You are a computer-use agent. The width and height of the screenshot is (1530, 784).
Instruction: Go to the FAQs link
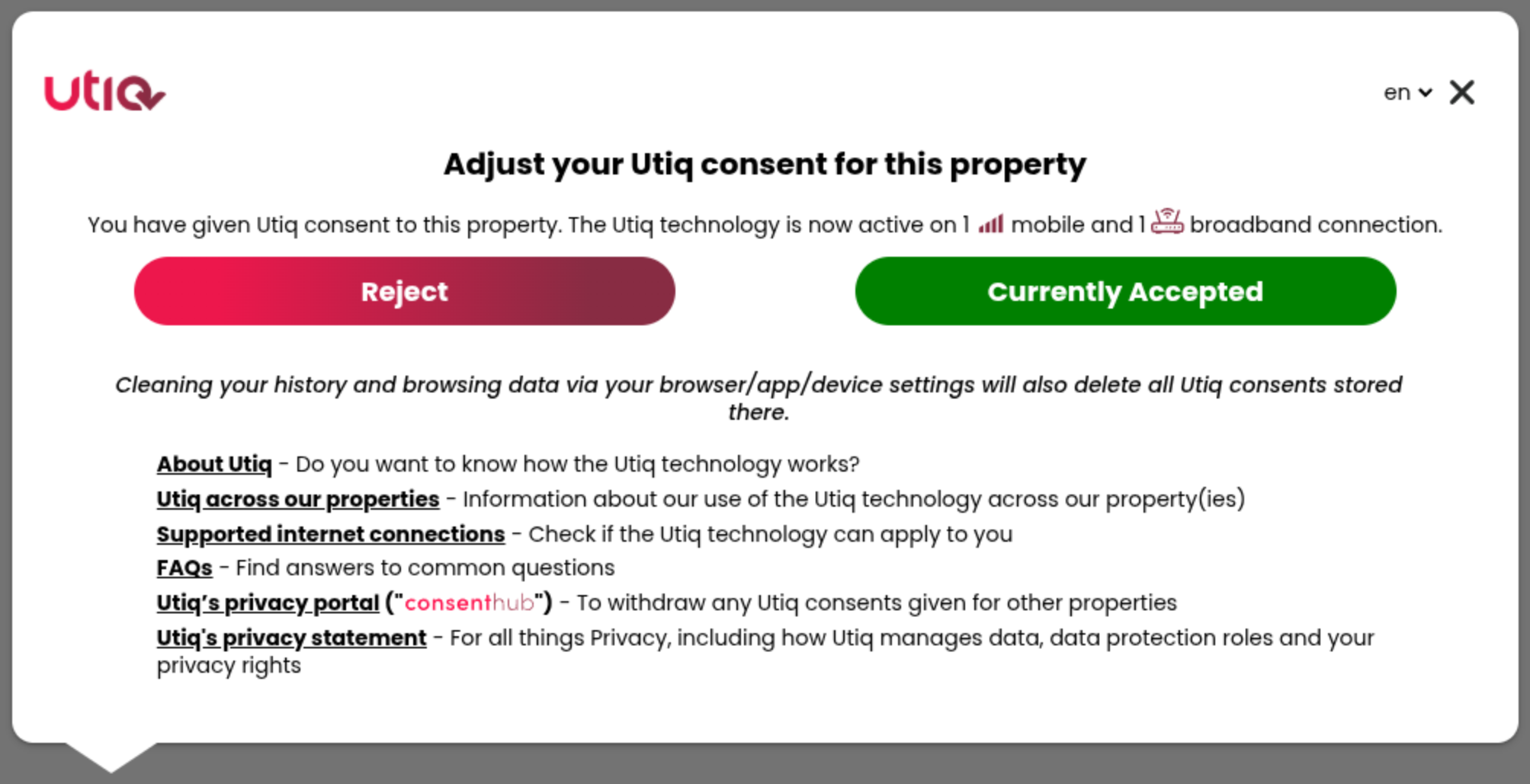(184, 568)
